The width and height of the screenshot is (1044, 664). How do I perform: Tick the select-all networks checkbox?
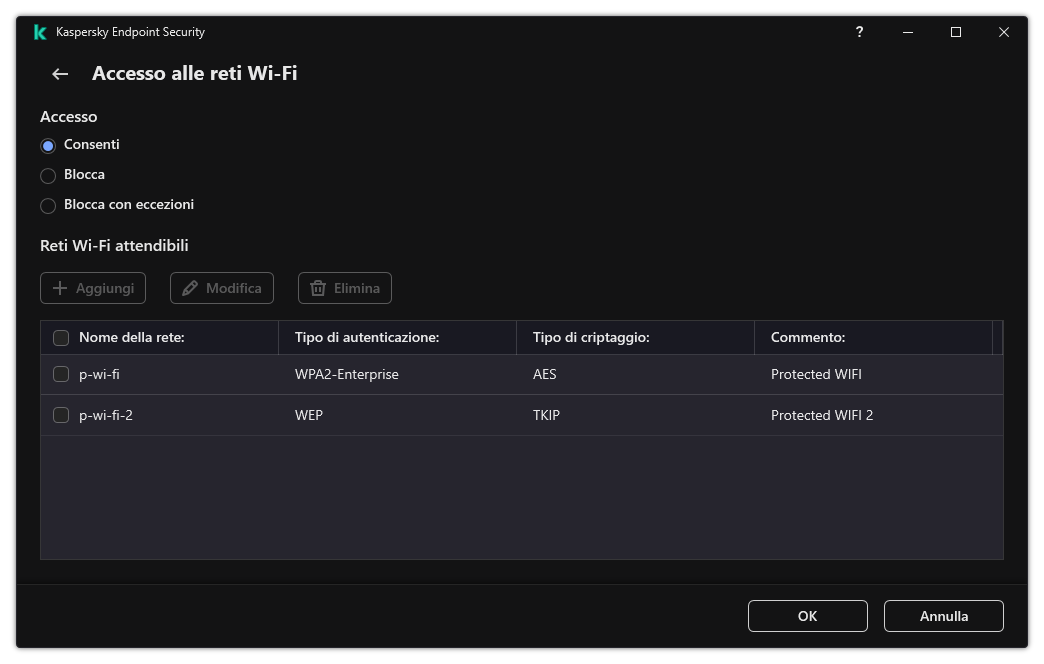click(61, 338)
